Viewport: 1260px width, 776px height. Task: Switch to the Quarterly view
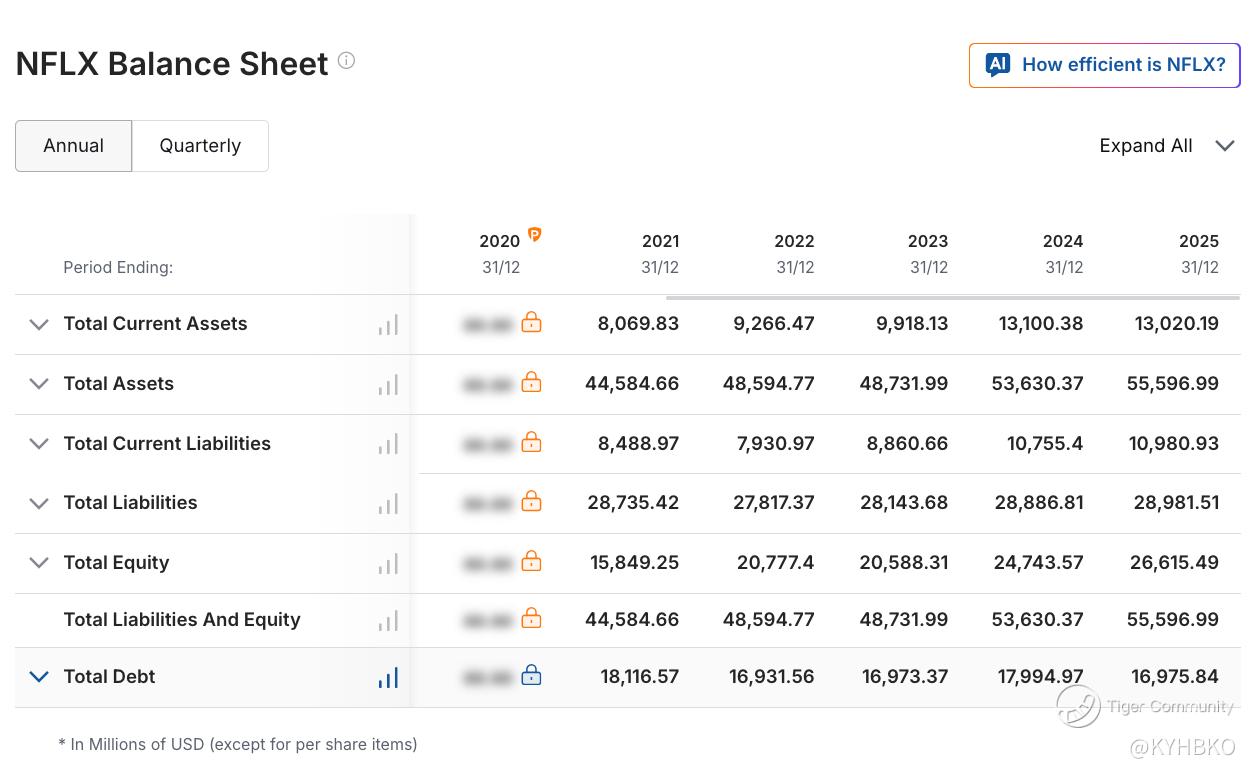click(x=200, y=146)
